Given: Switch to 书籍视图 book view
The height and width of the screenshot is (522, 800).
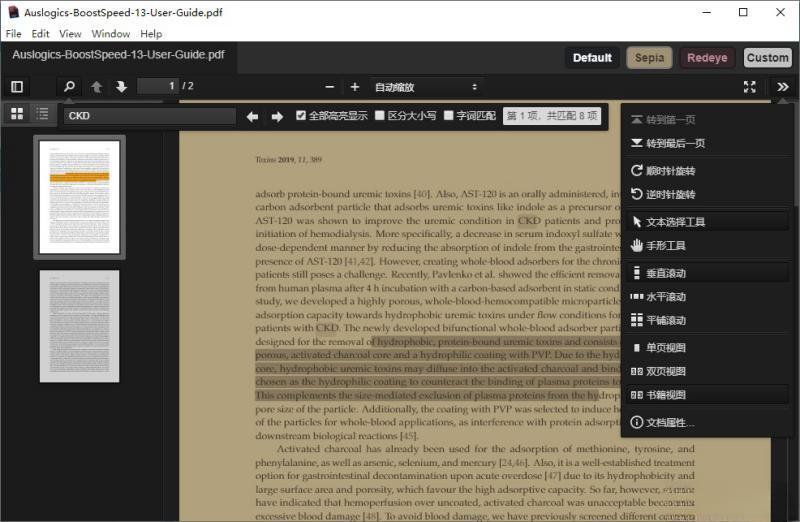Looking at the screenshot, I should pos(707,394).
